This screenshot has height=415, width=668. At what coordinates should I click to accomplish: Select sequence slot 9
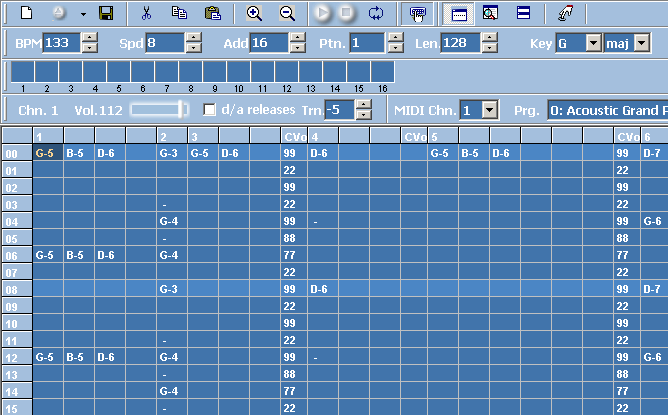[215, 72]
